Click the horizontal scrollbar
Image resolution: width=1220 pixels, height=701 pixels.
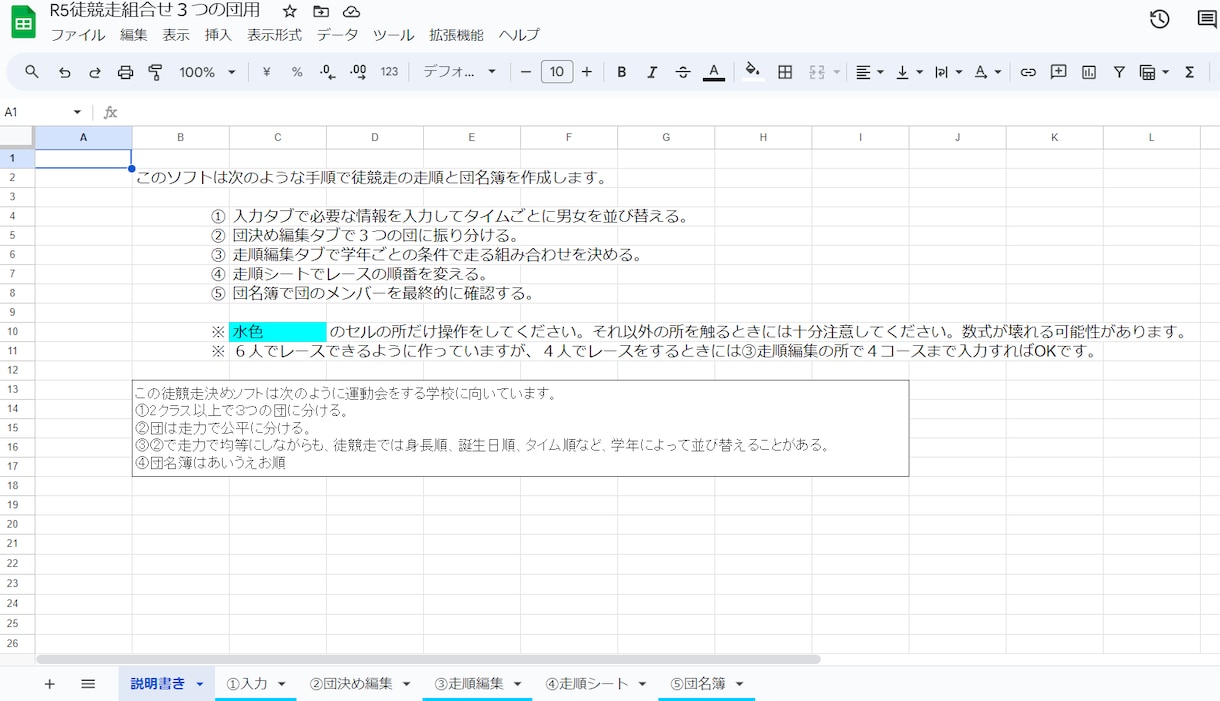point(428,659)
